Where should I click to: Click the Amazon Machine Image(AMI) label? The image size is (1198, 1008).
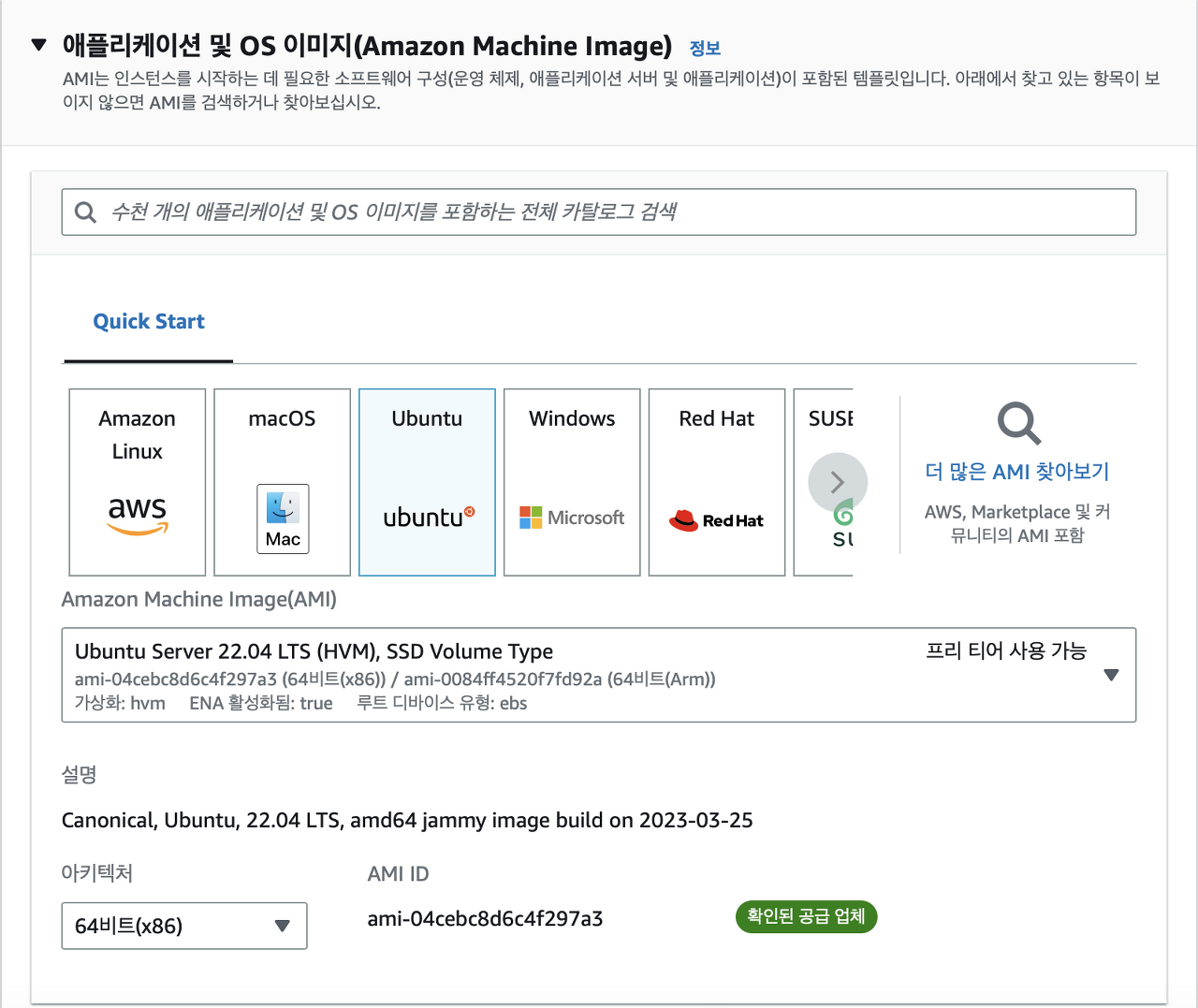[199, 599]
